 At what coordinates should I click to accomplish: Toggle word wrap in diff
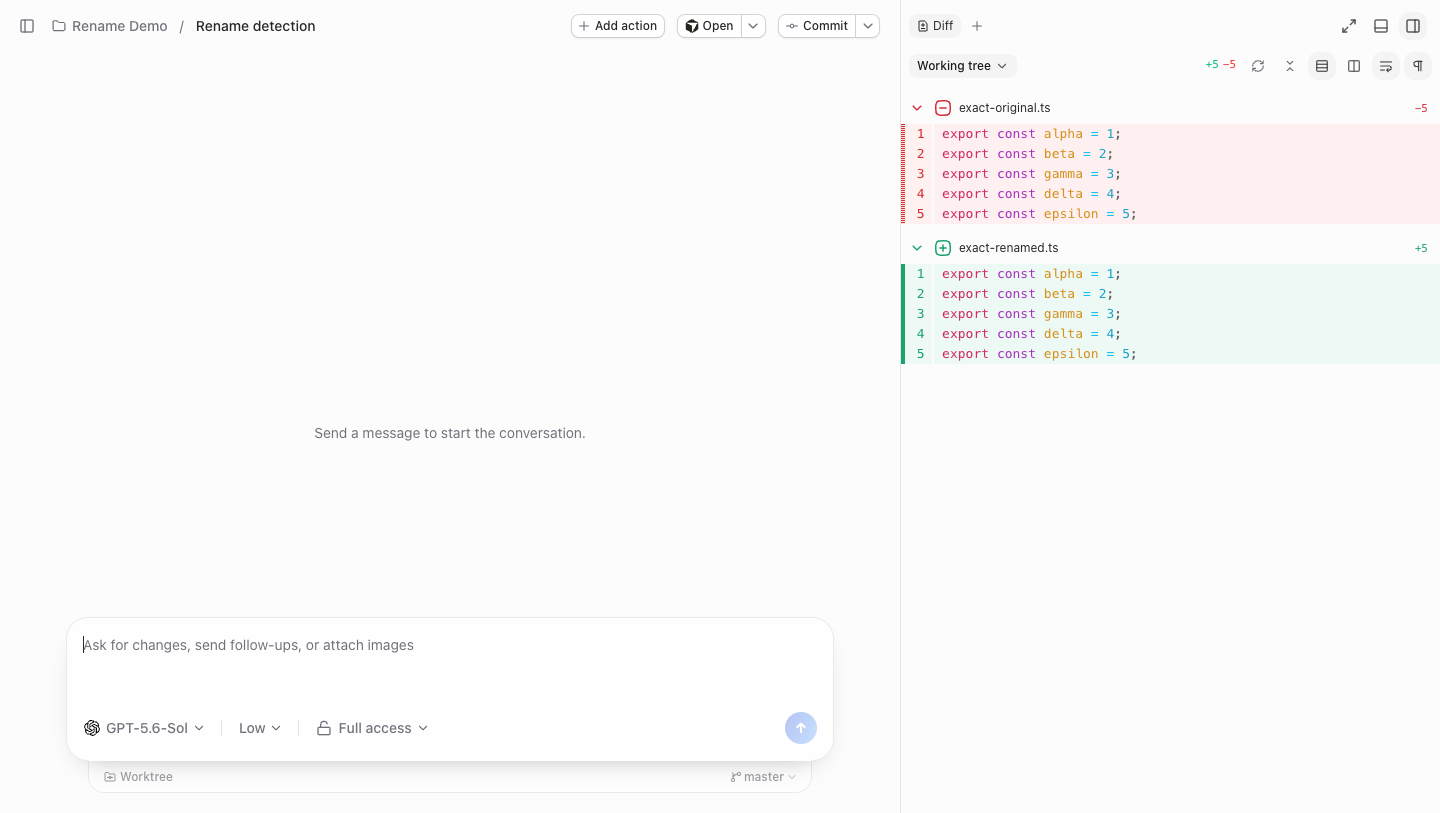click(1386, 66)
